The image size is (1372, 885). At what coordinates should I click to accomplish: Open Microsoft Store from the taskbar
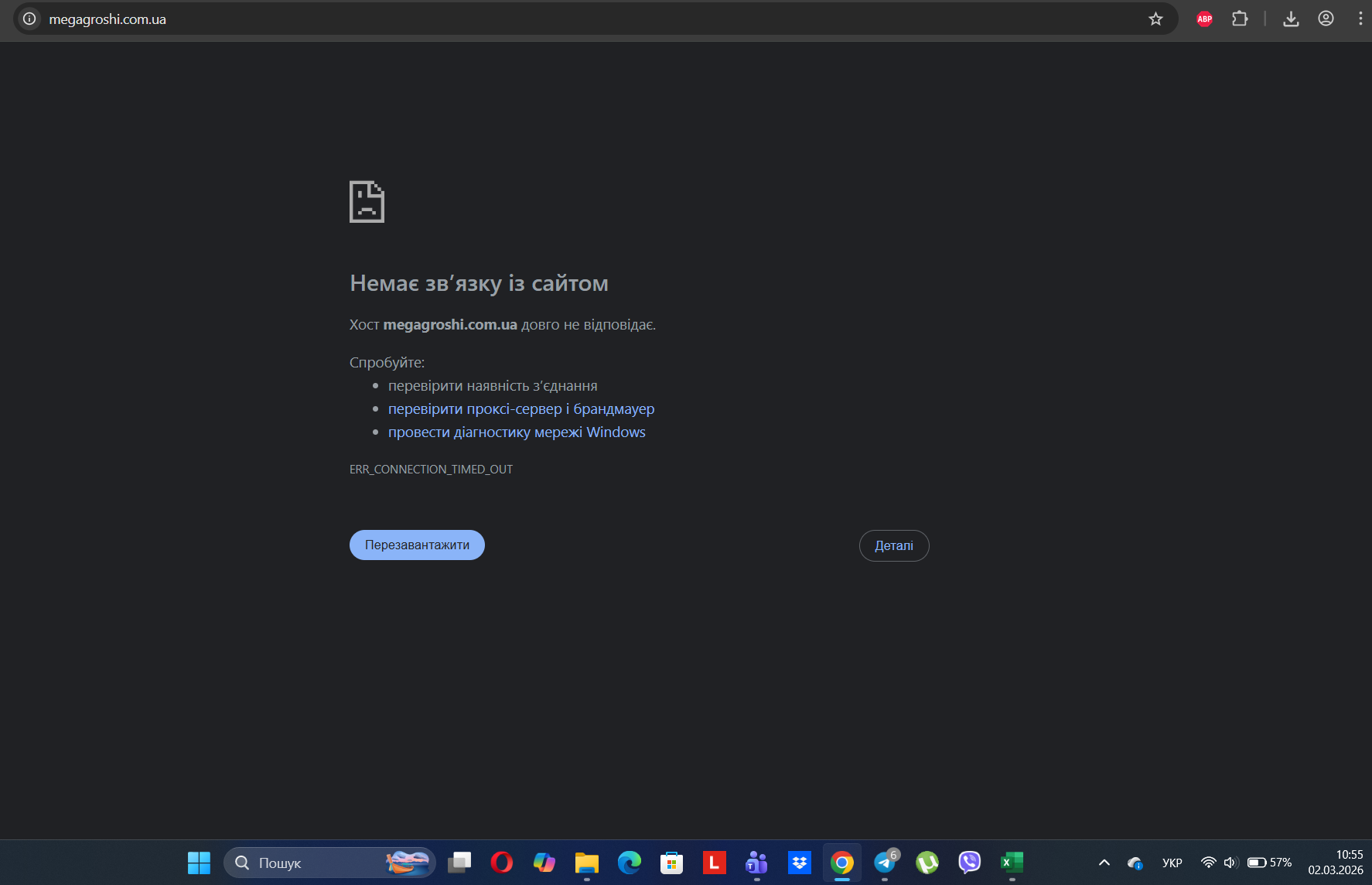click(672, 863)
